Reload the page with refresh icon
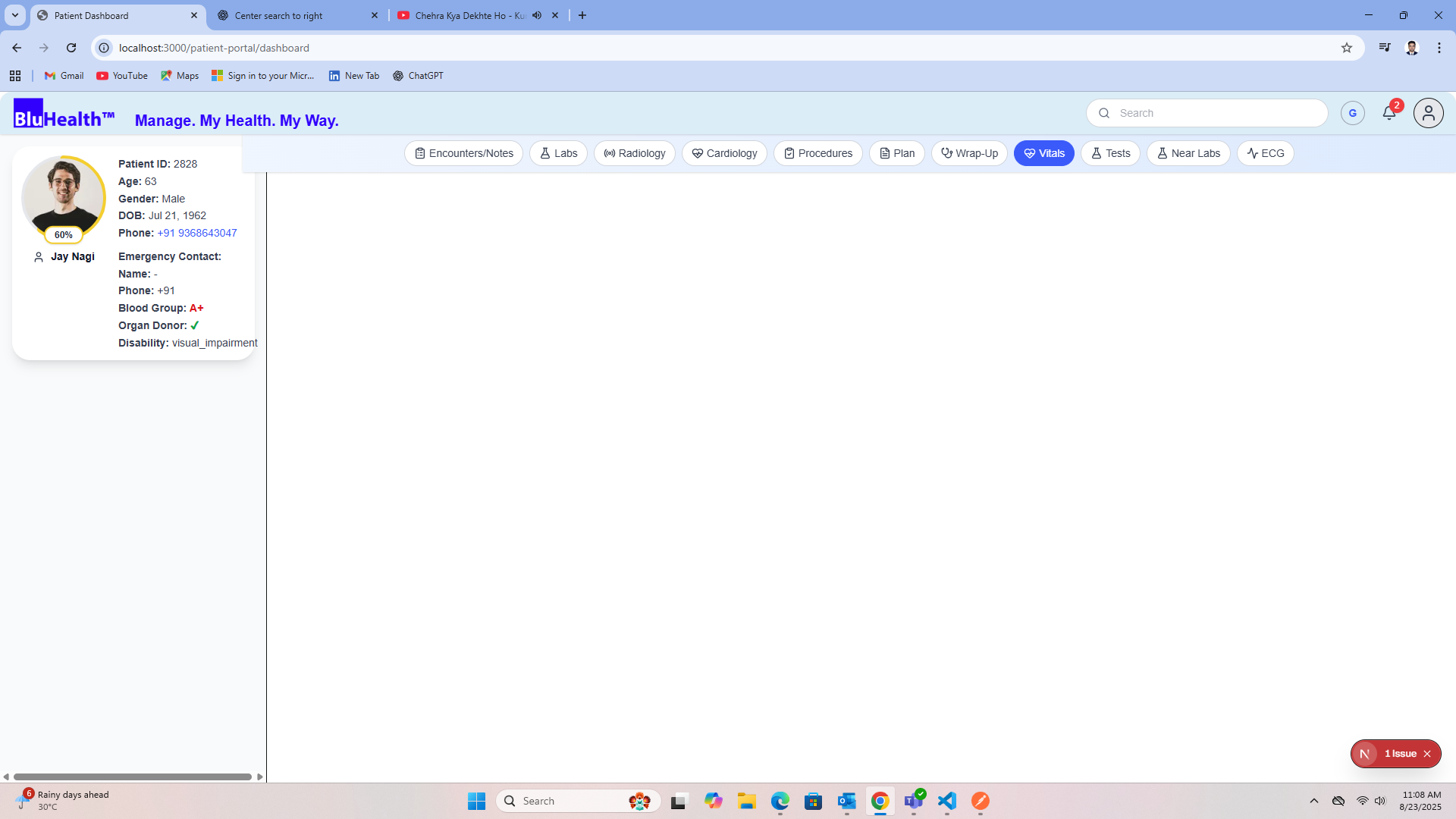 71,48
